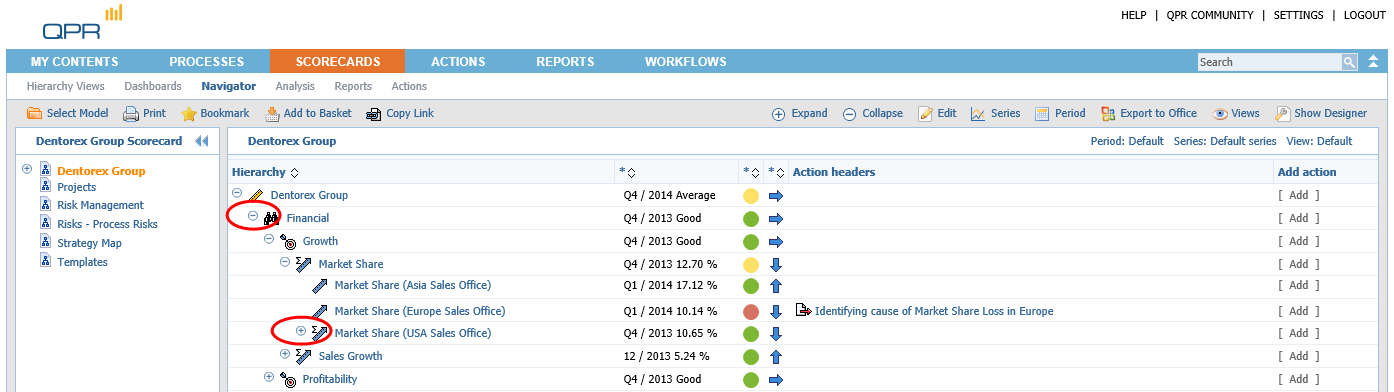
Task: Open the Identifying cause of Market Share Loss link
Action: pyautogui.click(x=934, y=311)
